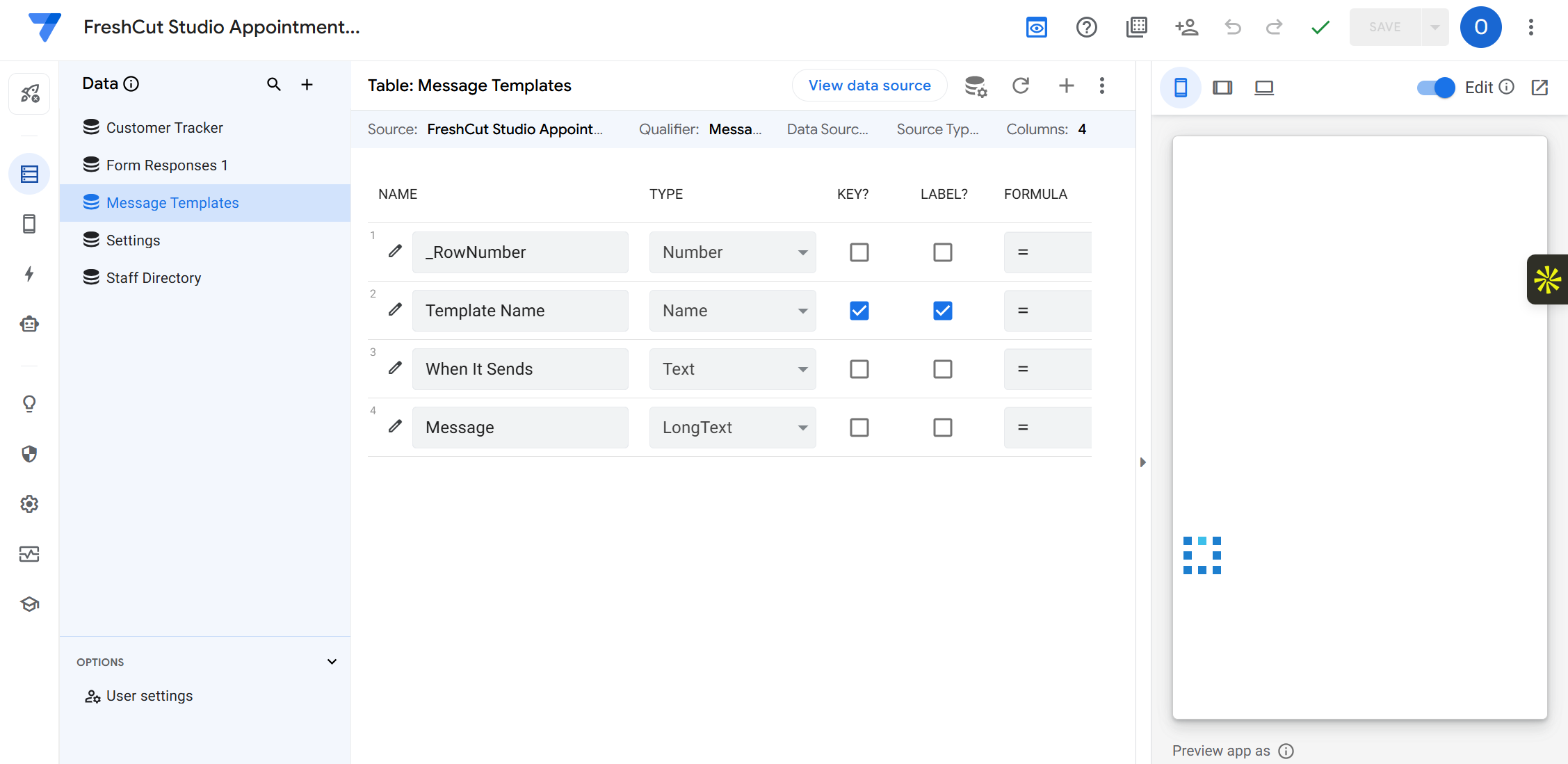Open table more options three dots
The height and width of the screenshot is (764, 1568).
(x=1102, y=86)
